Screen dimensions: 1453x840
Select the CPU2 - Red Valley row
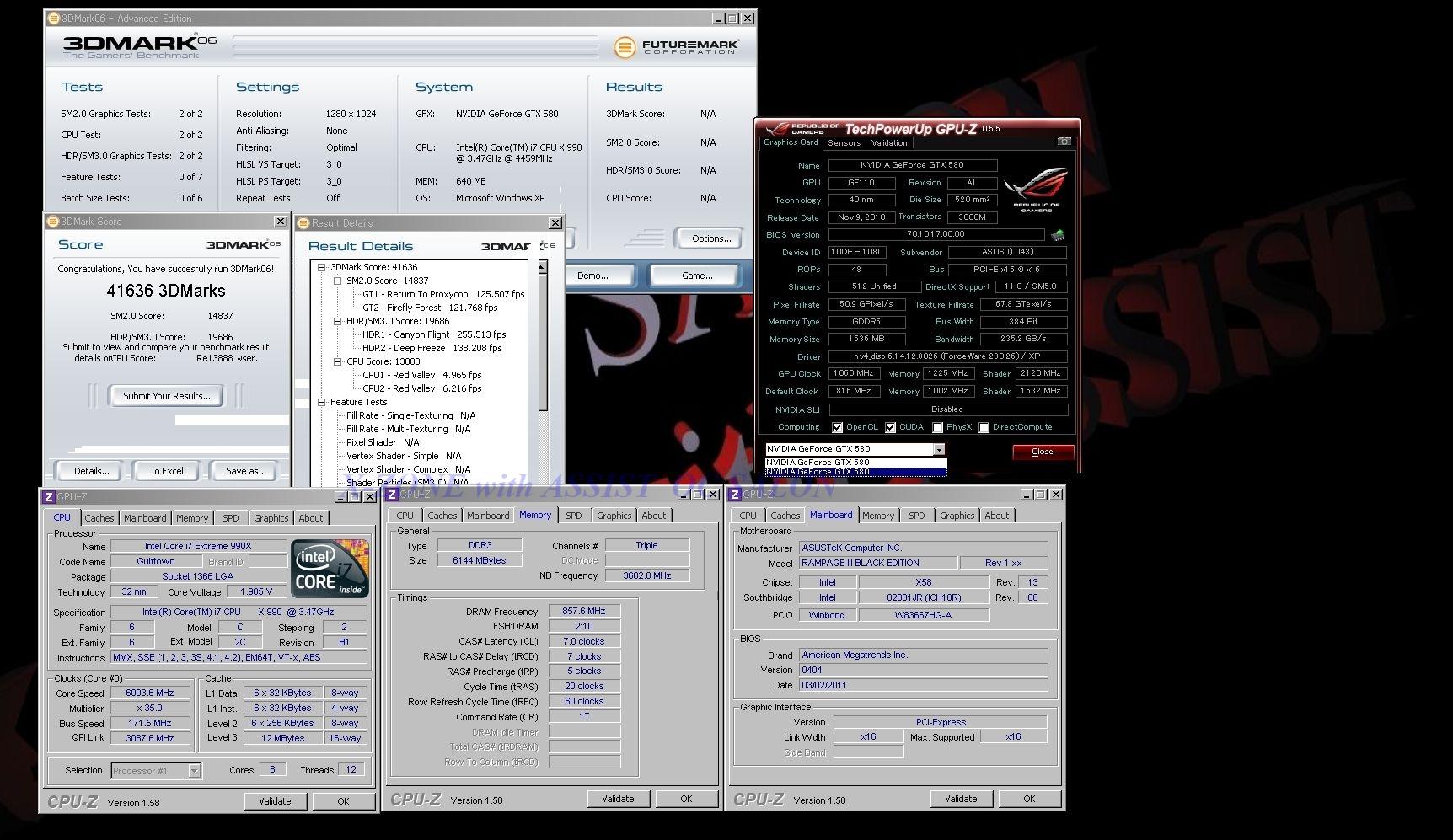(x=421, y=388)
